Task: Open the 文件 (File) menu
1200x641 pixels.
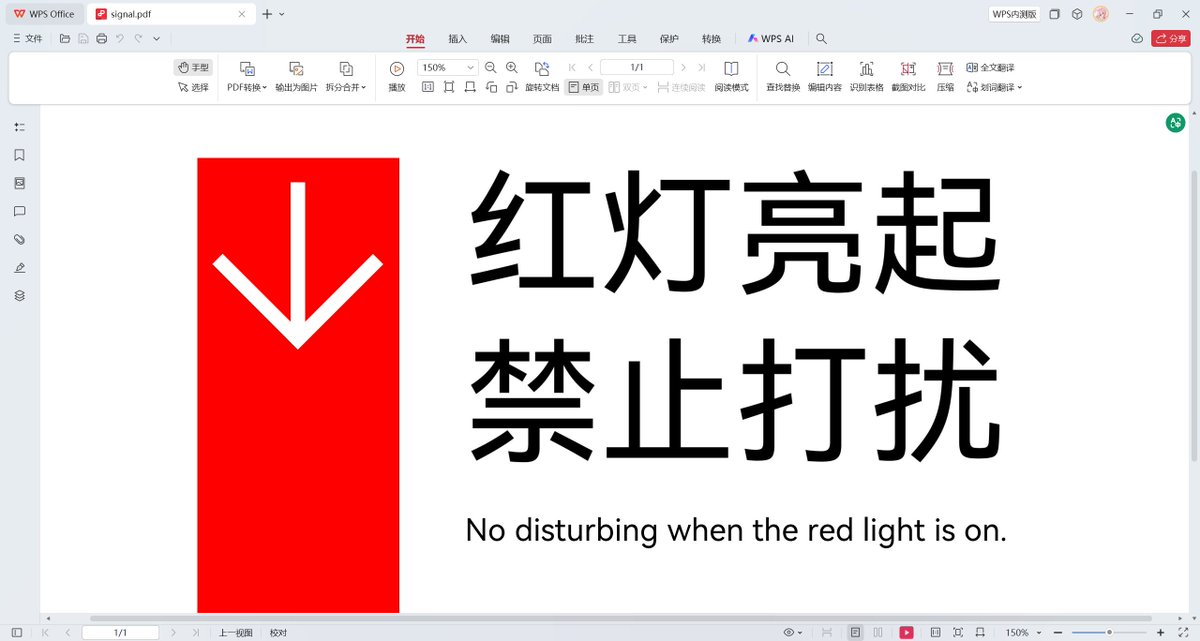Action: (31, 38)
